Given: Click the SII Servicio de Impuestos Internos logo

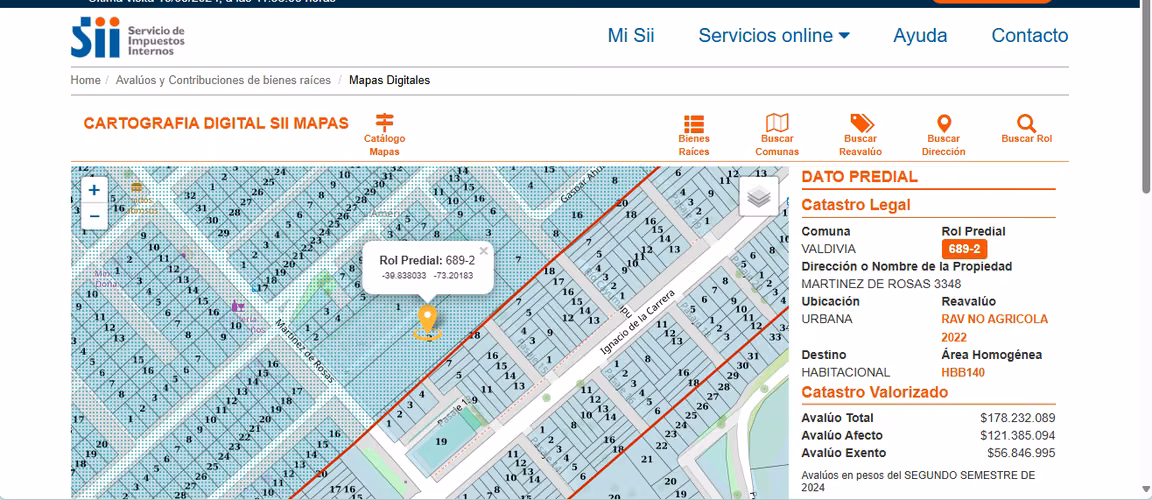Looking at the screenshot, I should [x=128, y=38].
